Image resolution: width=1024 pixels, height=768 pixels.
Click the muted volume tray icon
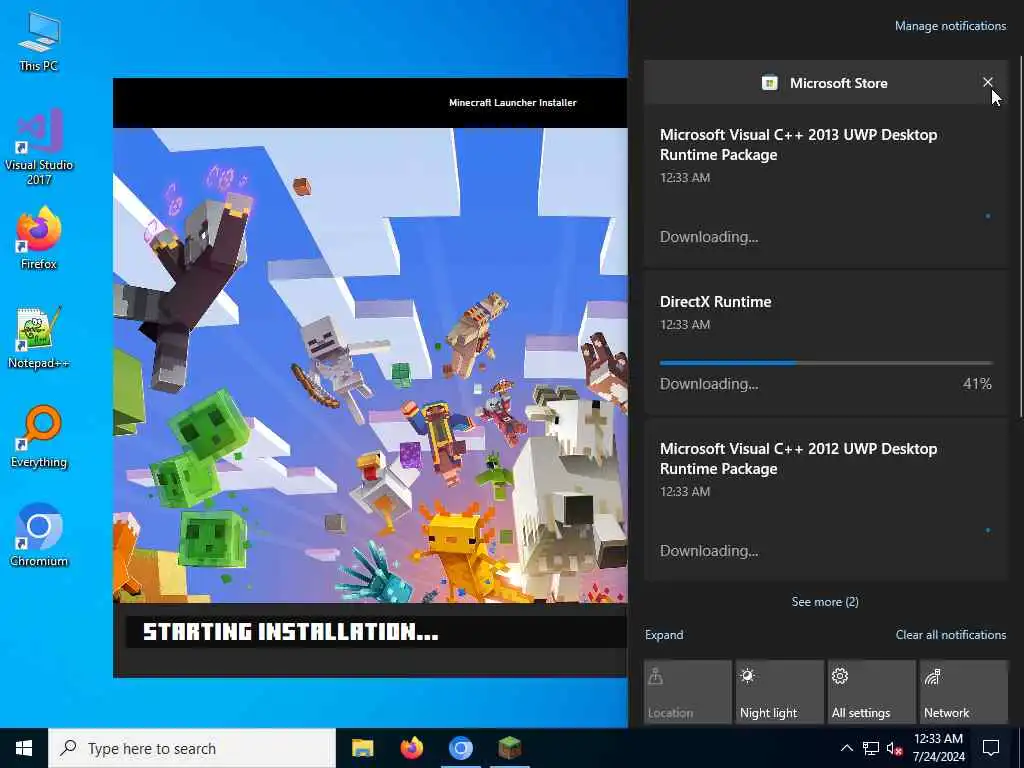[895, 748]
